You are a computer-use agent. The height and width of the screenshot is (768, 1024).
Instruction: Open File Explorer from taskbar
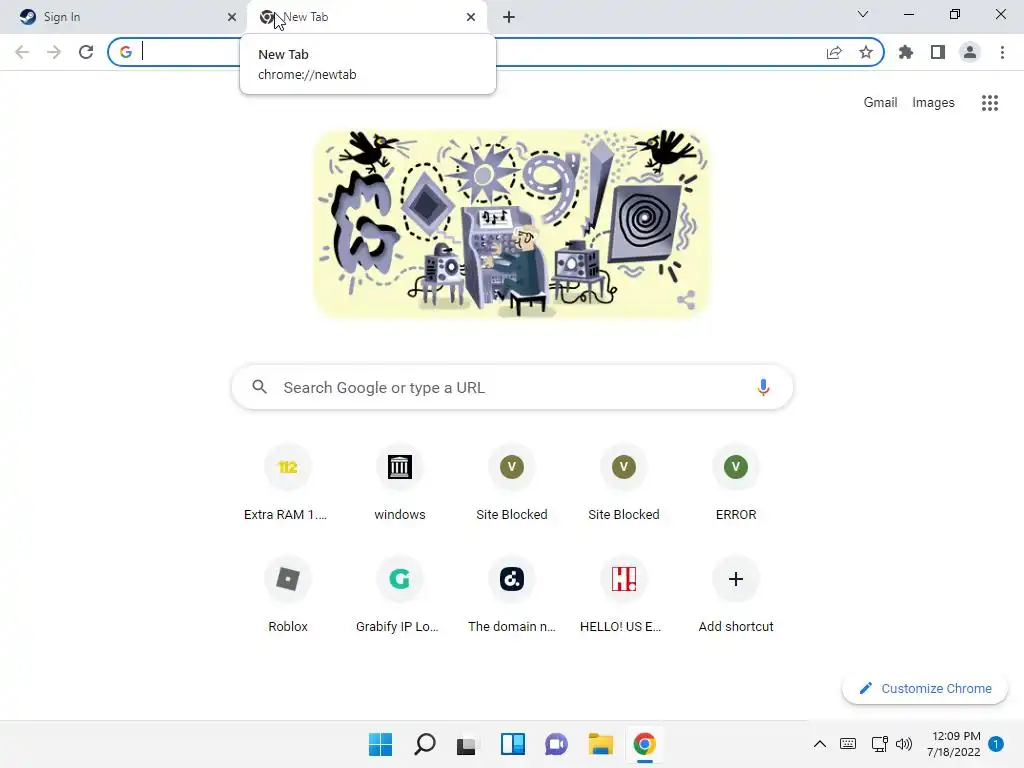[x=600, y=744]
